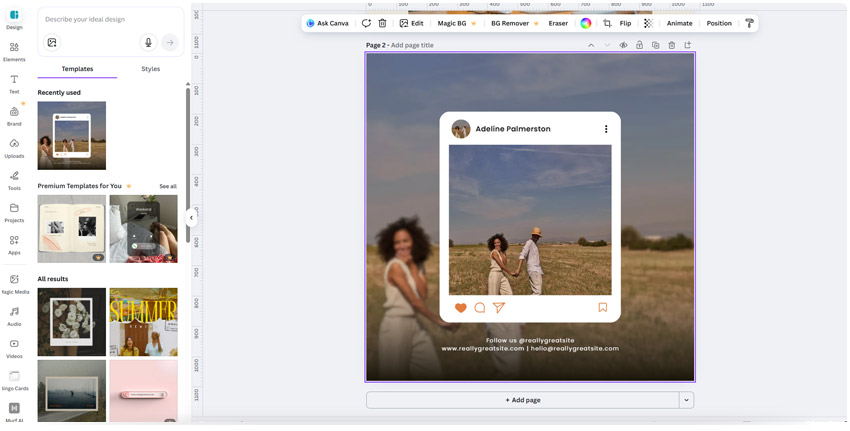Viewport: 850px width, 431px height.
Task: Pick the yellow SUMMER template
Action: [143, 322]
